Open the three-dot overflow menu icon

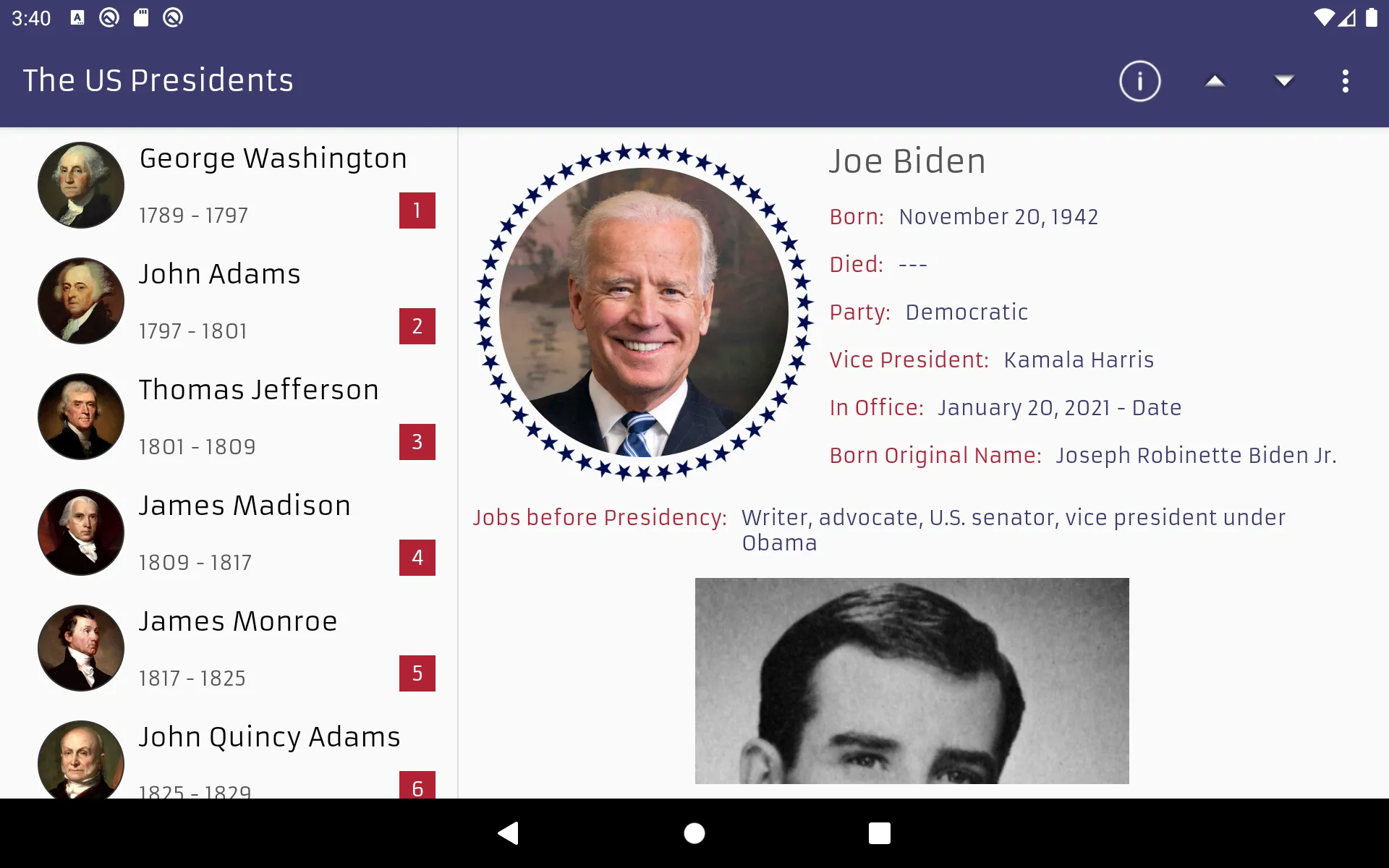(x=1346, y=80)
